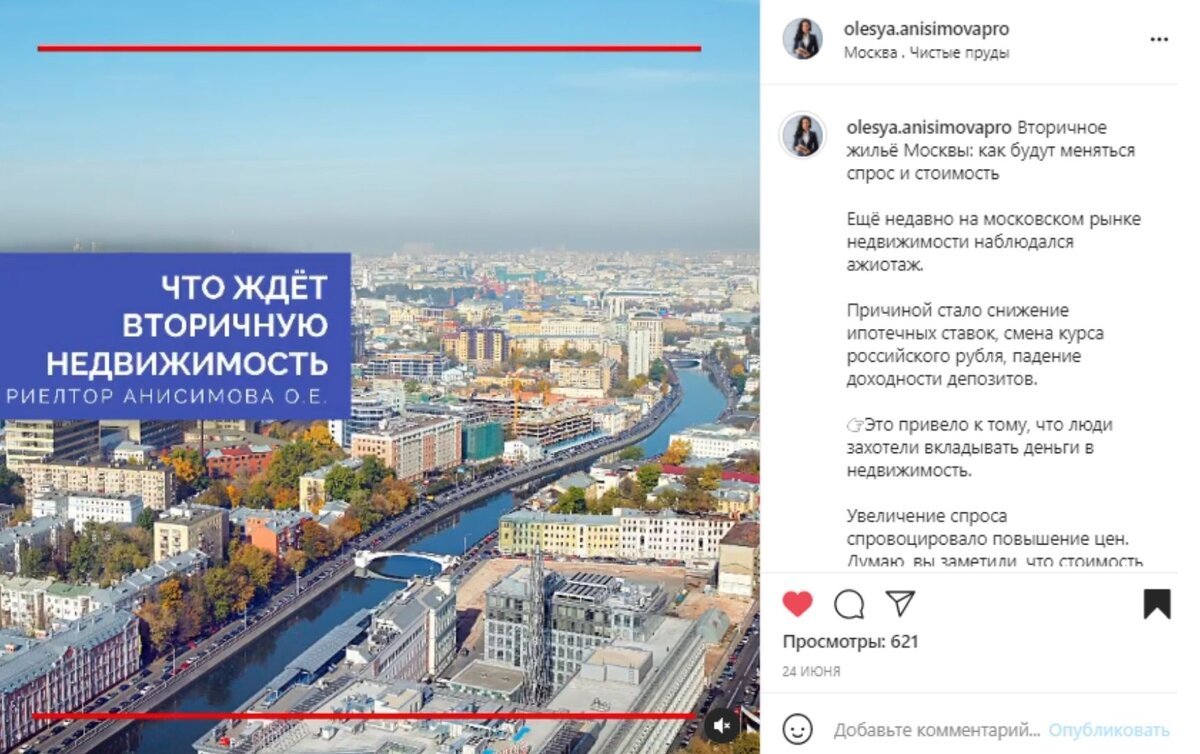1200x754 pixels.
Task: Click the 24 ИЮНЯ post date
Action: tap(811, 671)
